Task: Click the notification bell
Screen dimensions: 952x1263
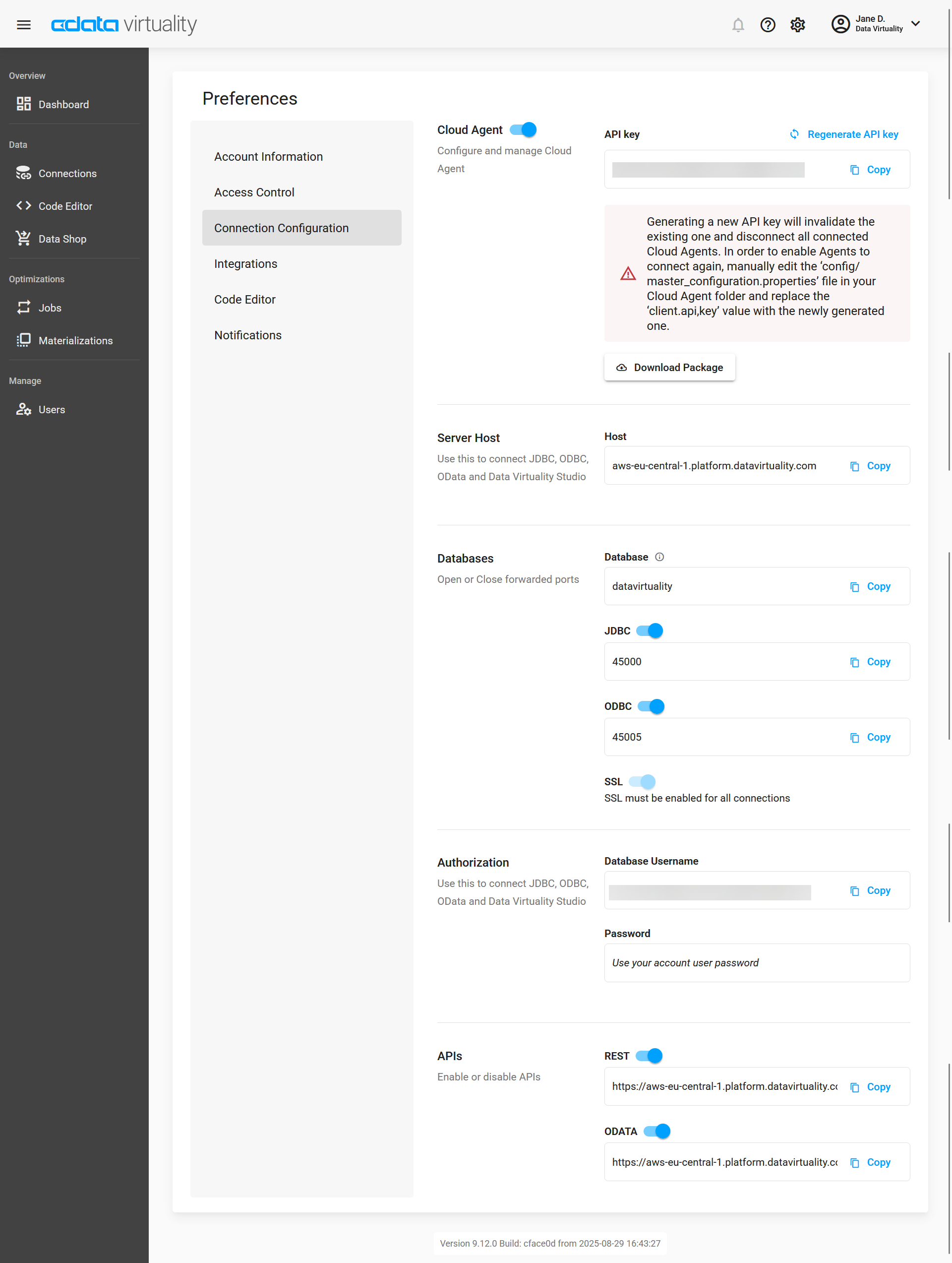Action: pyautogui.click(x=738, y=25)
